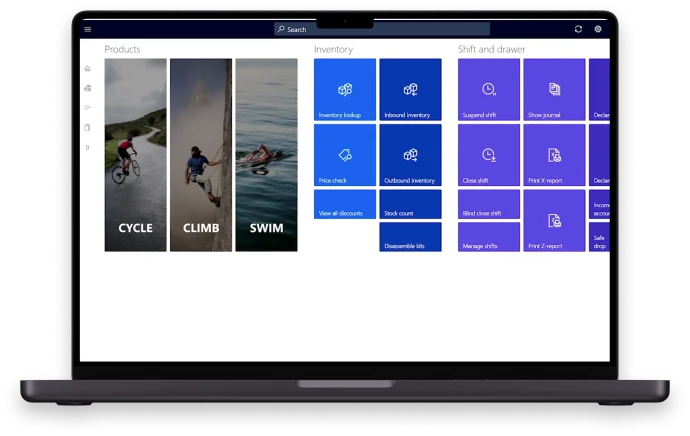
Task: Open the CYCLE product category
Action: pyautogui.click(x=136, y=155)
